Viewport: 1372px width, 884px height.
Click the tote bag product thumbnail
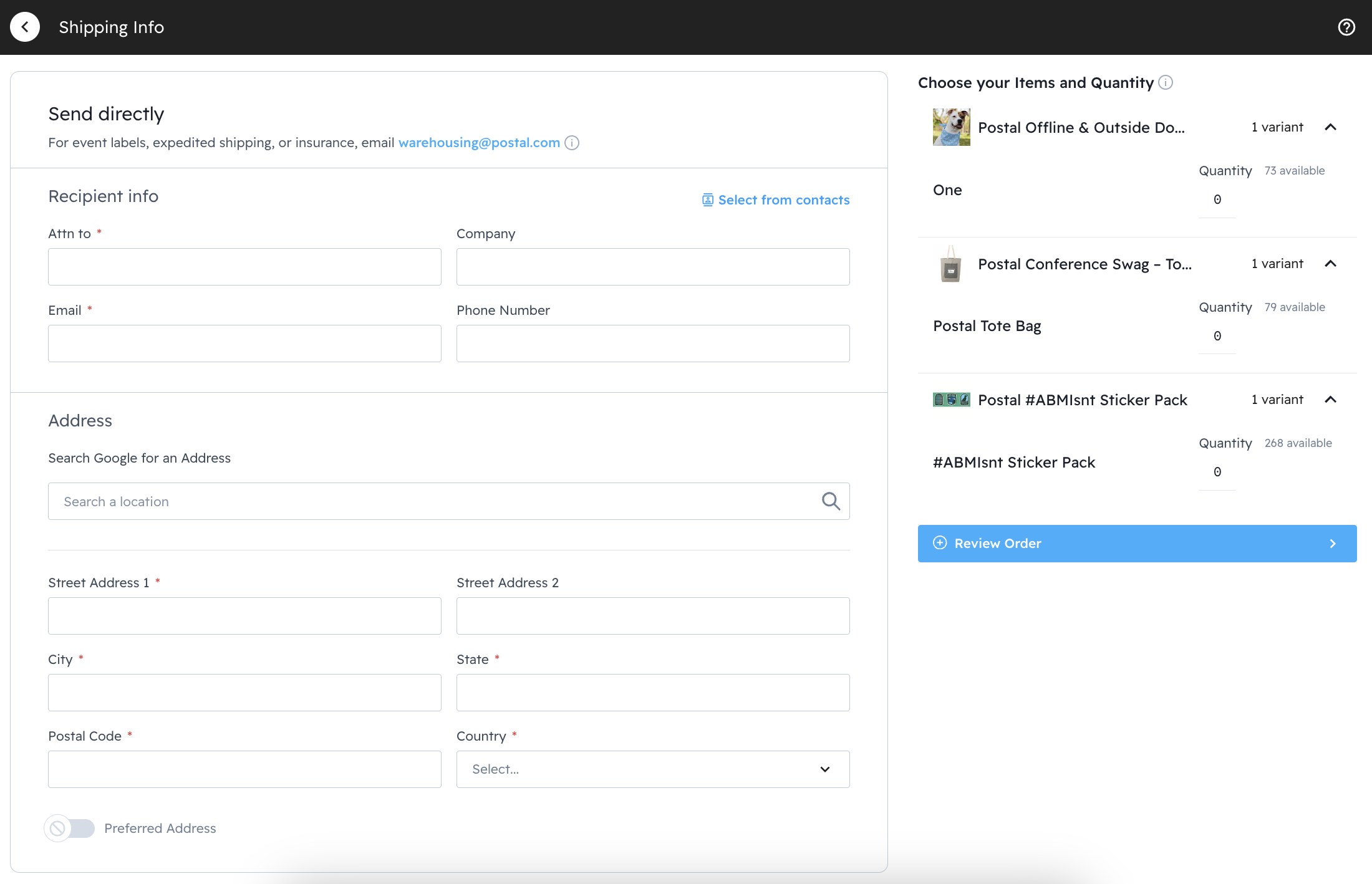[x=951, y=264]
